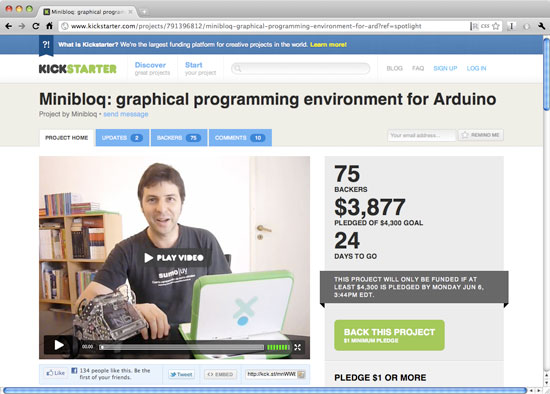This screenshot has height=394, width=550.
Task: Copy the kck.st short link icon
Action: click(301, 374)
